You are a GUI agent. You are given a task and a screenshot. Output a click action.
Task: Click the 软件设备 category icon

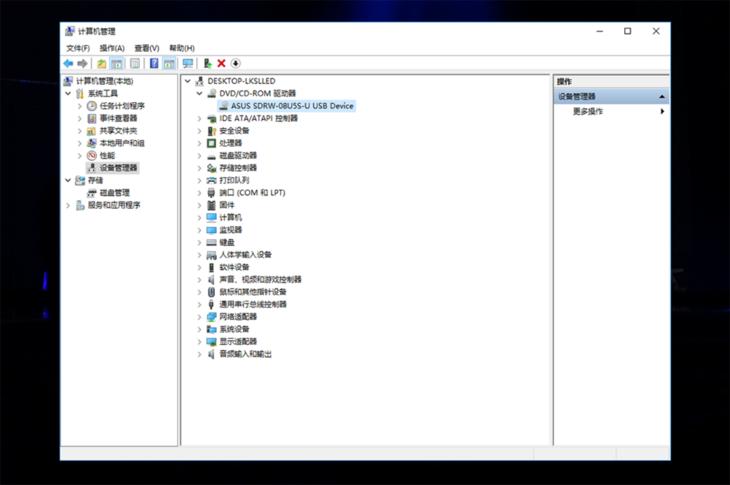pyautogui.click(x=211, y=267)
